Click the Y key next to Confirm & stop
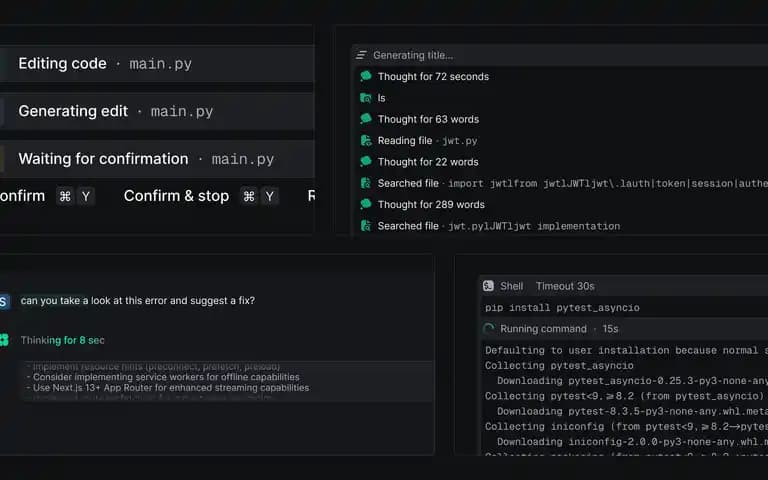 [x=269, y=196]
